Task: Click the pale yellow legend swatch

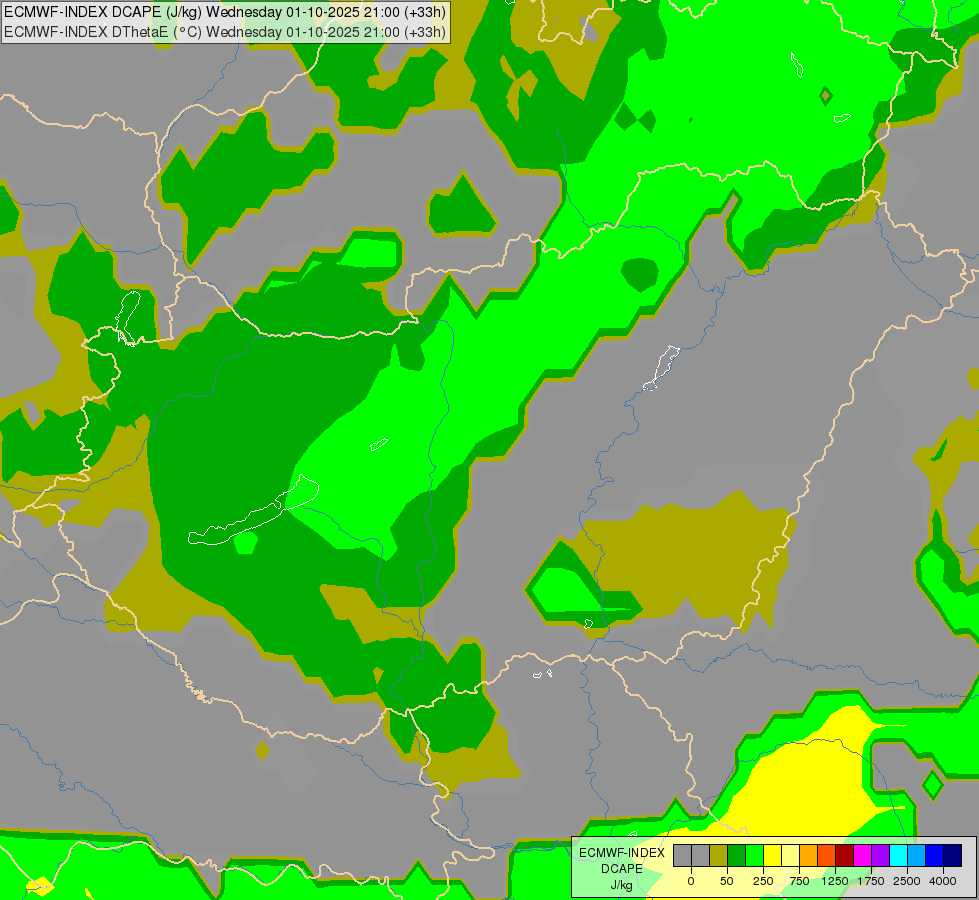Action: pos(790,855)
